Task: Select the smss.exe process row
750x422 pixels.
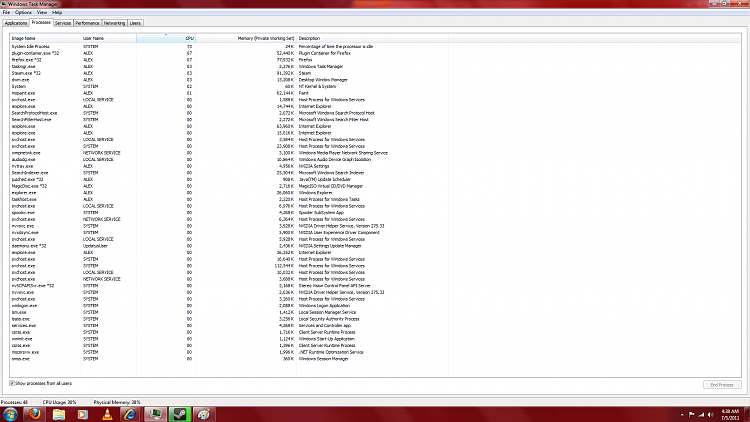Action: pos(230,359)
